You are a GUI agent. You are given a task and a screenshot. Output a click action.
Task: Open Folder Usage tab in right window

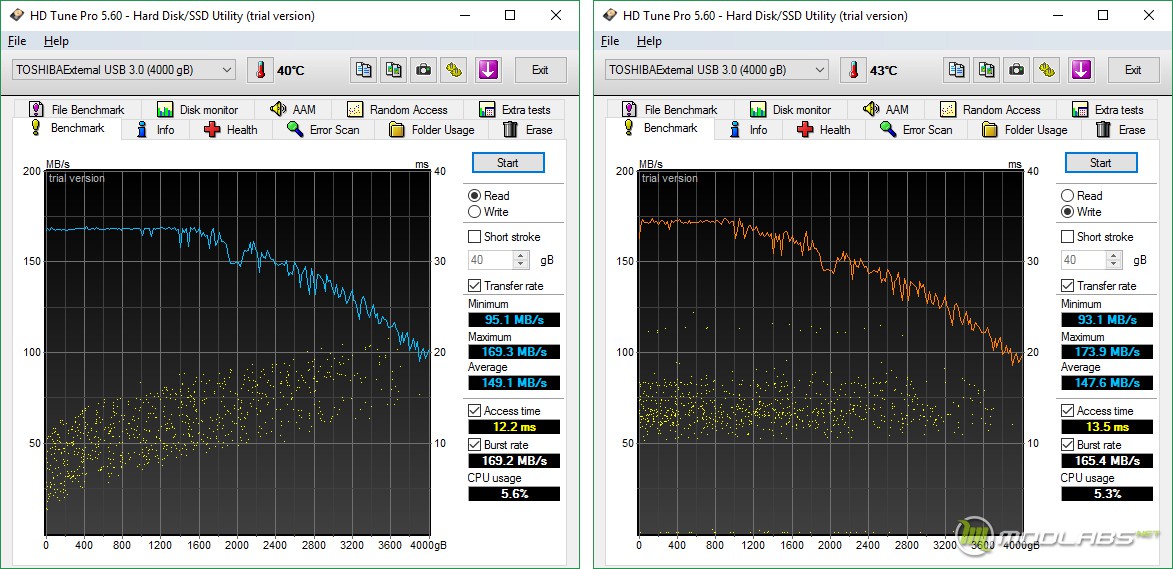pos(1026,129)
